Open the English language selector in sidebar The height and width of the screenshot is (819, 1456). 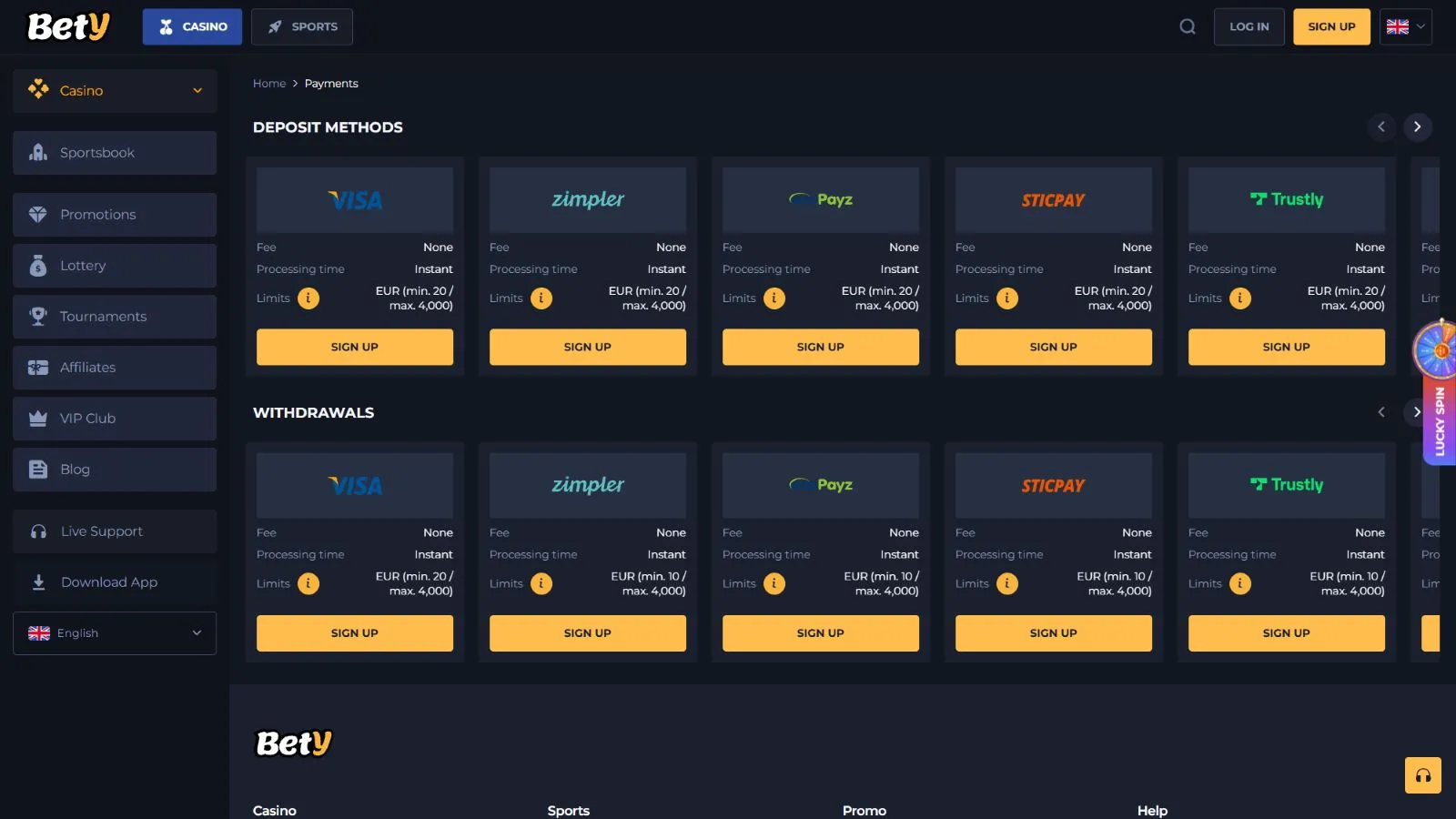point(115,633)
